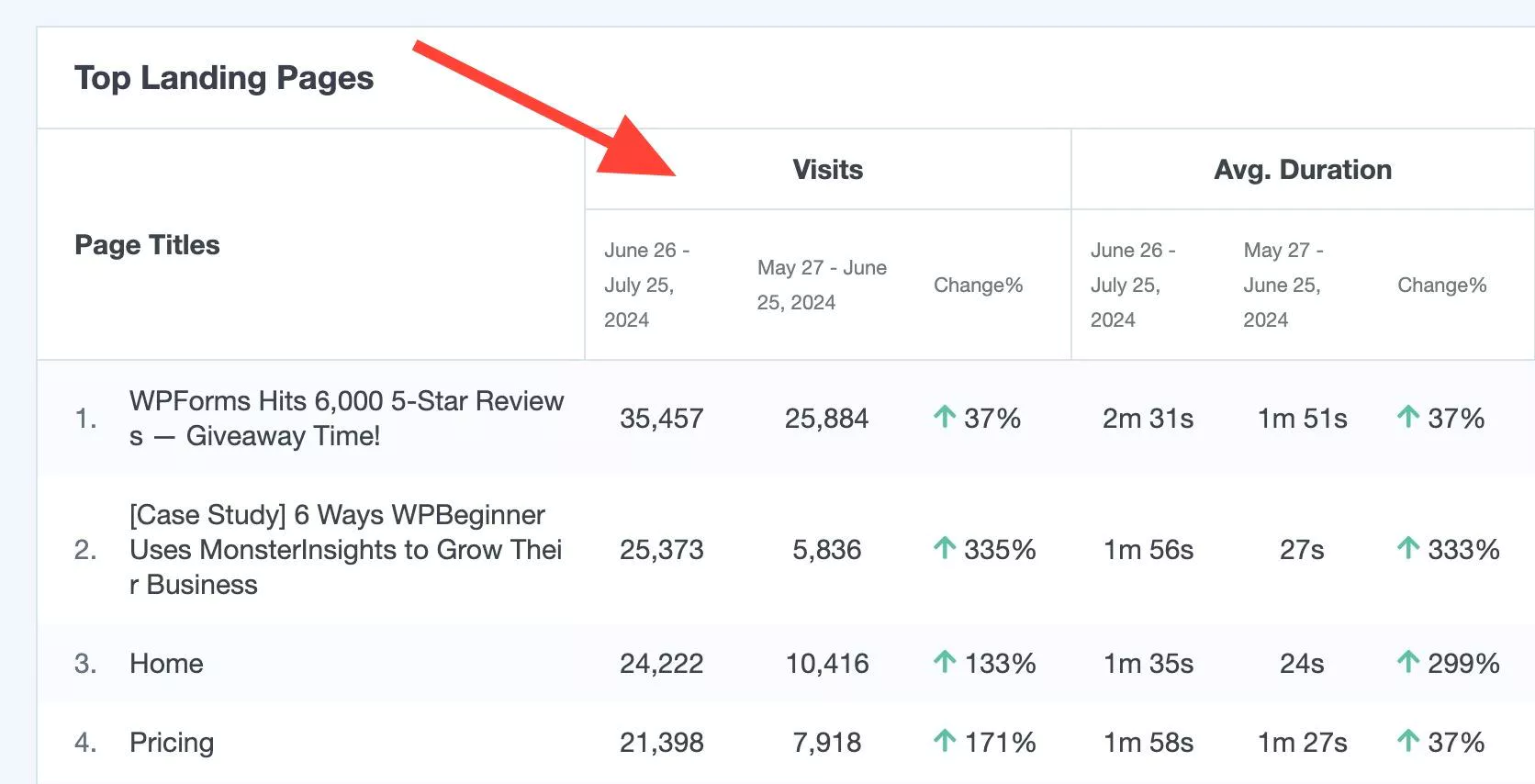Click the May 27 - June 25 header under Visits

pyautogui.click(x=822, y=286)
